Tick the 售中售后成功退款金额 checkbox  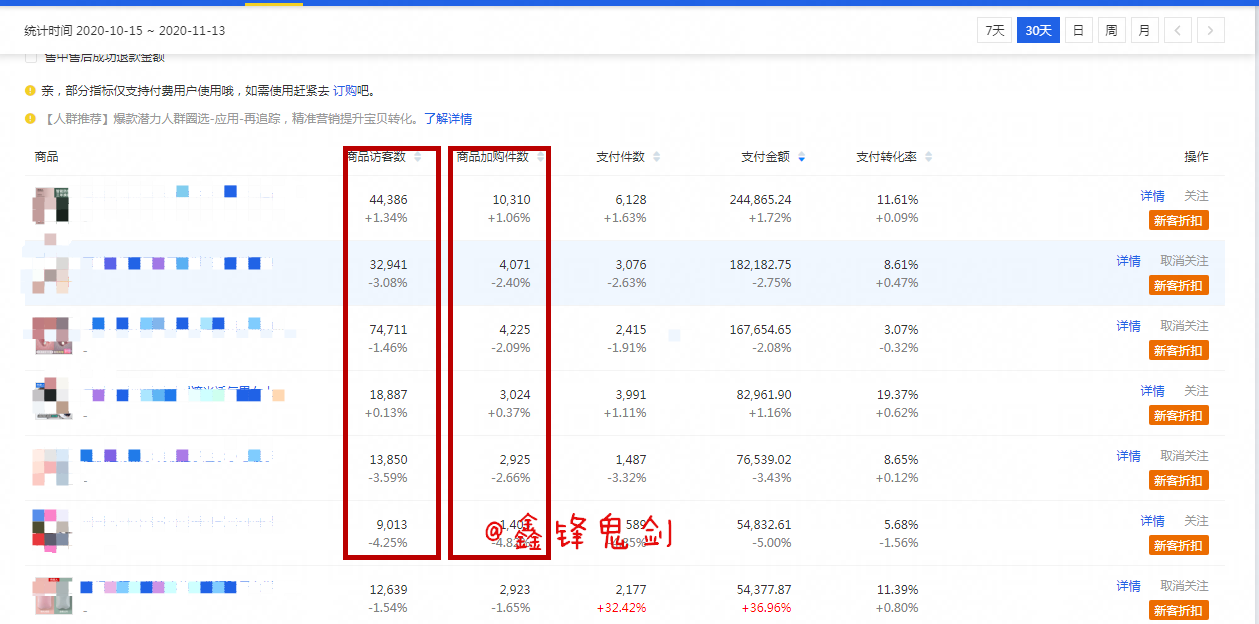point(31,58)
